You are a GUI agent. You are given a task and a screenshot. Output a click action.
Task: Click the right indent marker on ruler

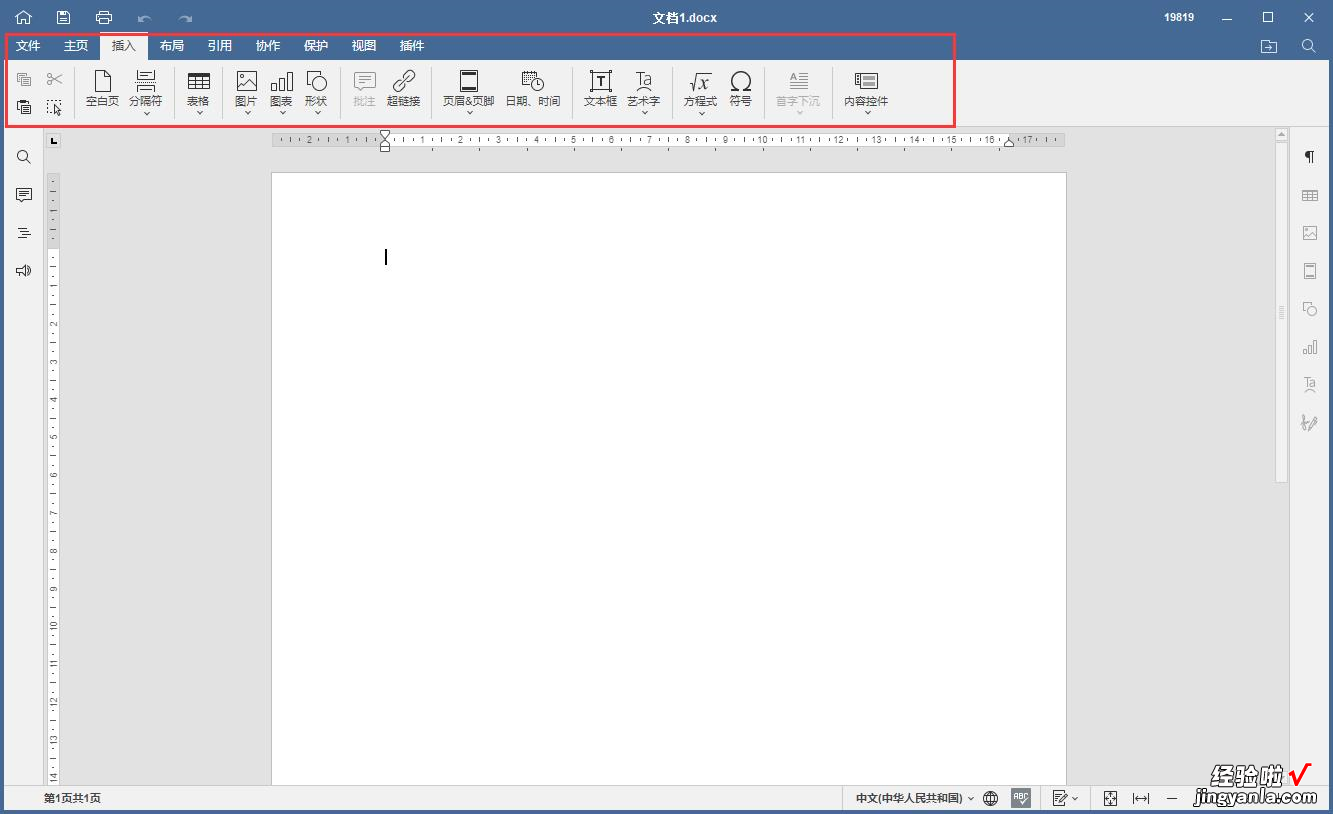point(1009,143)
